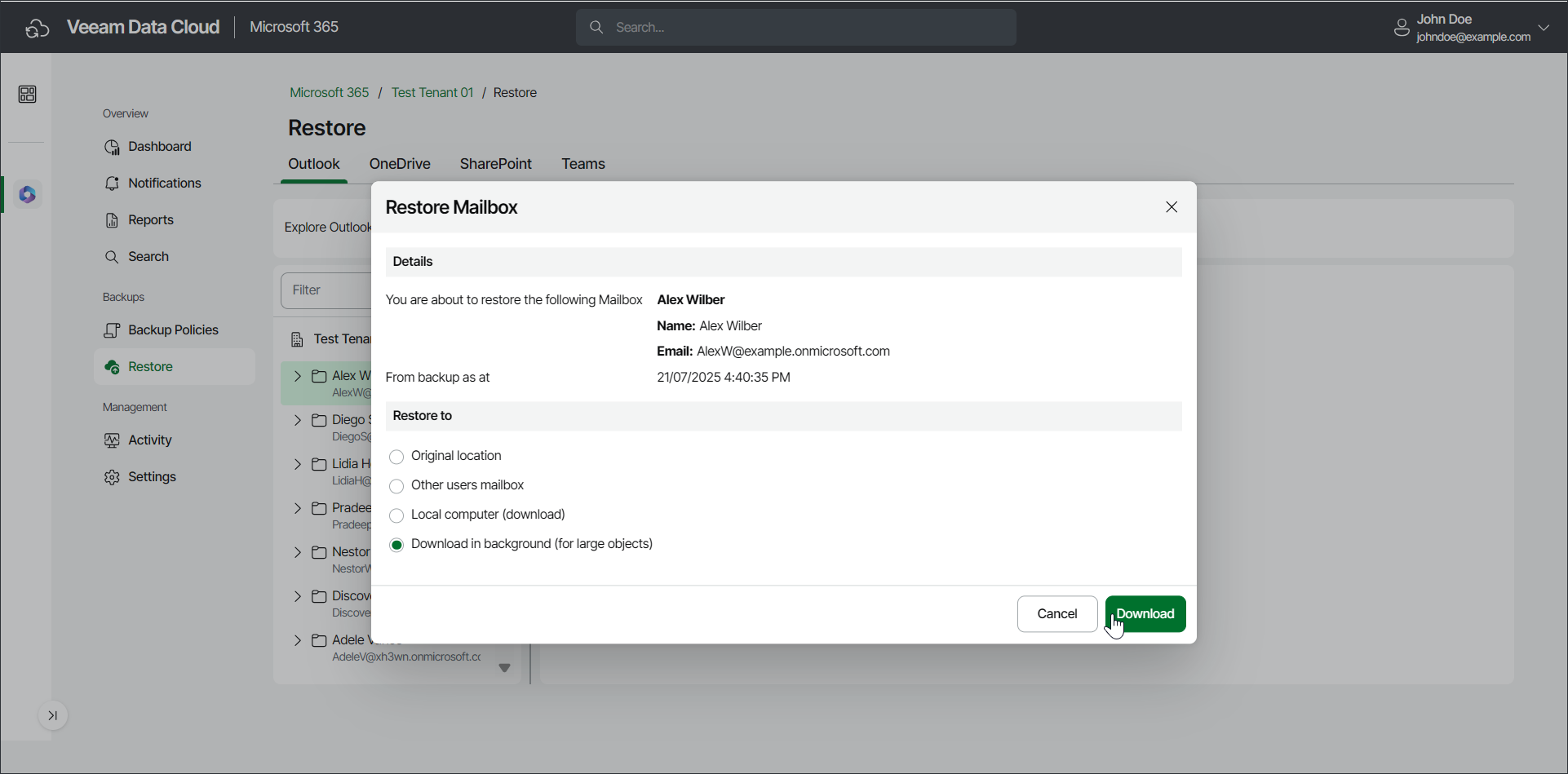Viewport: 1568px width, 774px height.
Task: Open Backup Policies in sidebar
Action: (174, 330)
